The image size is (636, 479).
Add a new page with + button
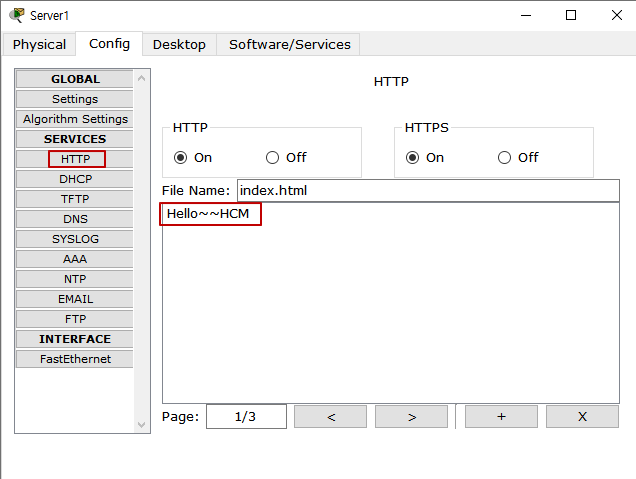[x=501, y=416]
